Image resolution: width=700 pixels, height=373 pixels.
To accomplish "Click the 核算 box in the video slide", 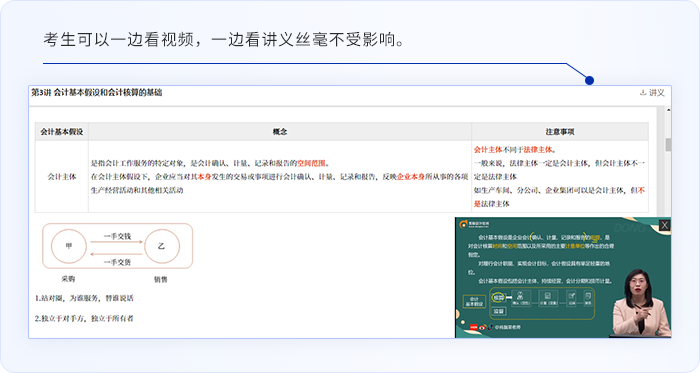I will [498, 297].
